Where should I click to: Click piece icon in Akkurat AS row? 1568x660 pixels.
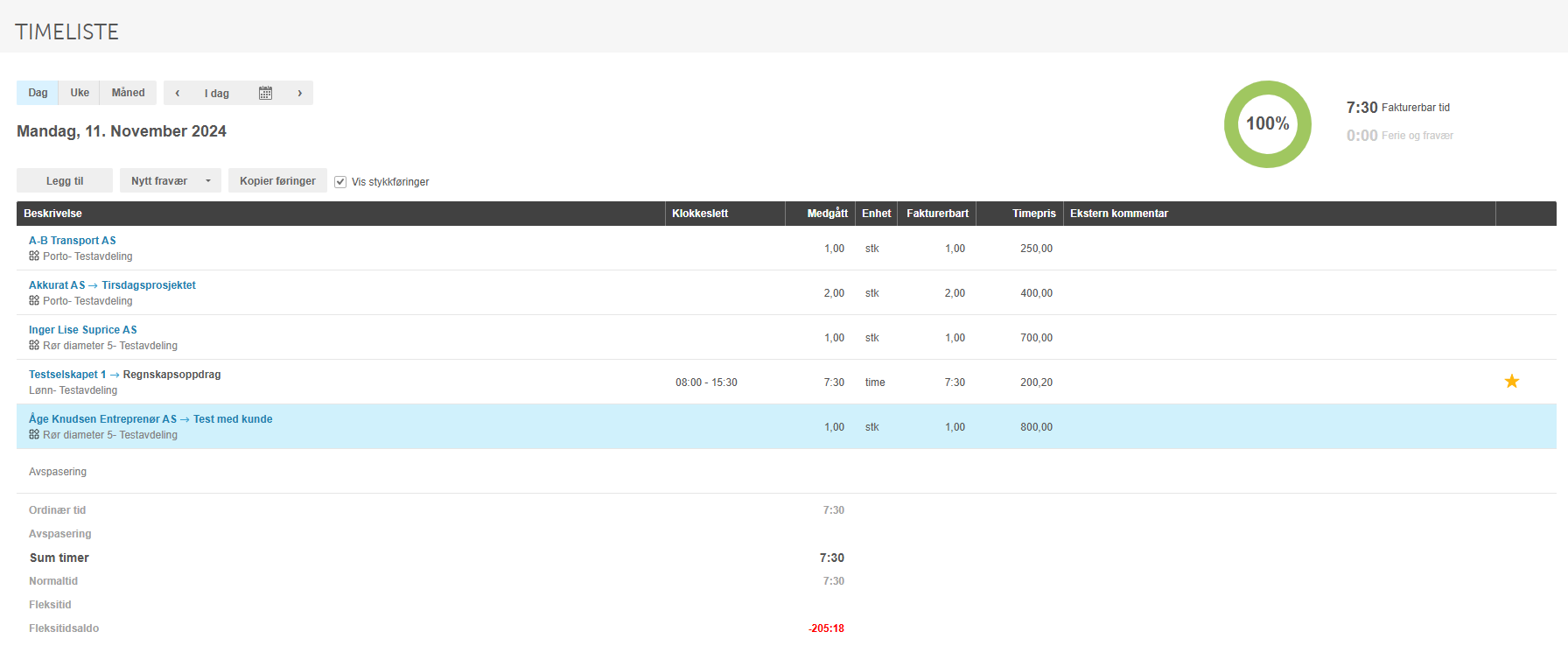coord(34,301)
